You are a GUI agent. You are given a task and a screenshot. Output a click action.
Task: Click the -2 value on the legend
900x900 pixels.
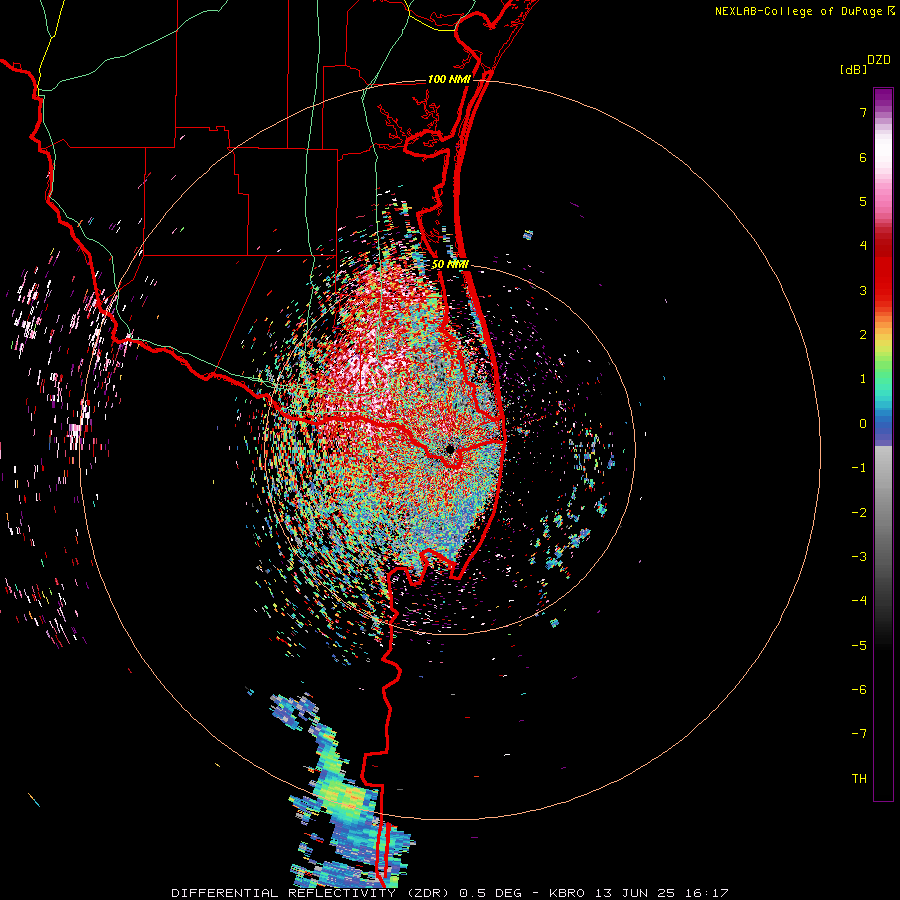(x=859, y=512)
